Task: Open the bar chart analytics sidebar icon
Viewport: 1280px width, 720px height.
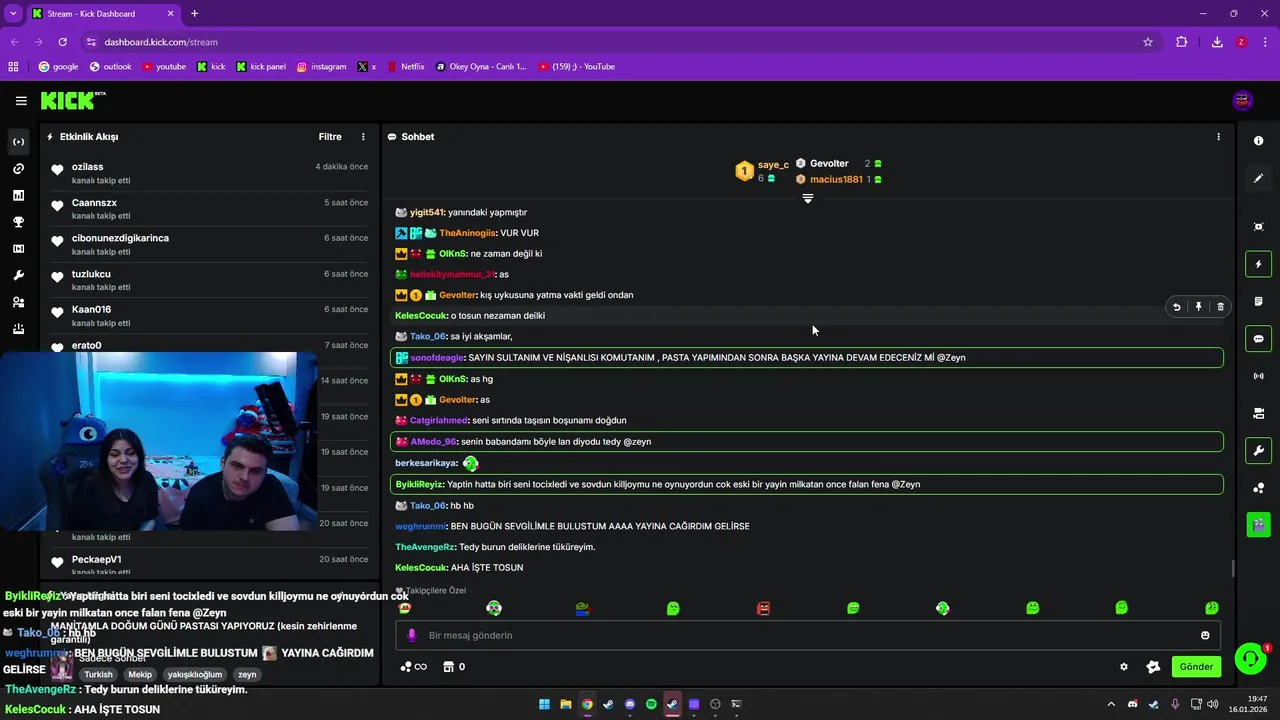Action: pyautogui.click(x=18, y=196)
